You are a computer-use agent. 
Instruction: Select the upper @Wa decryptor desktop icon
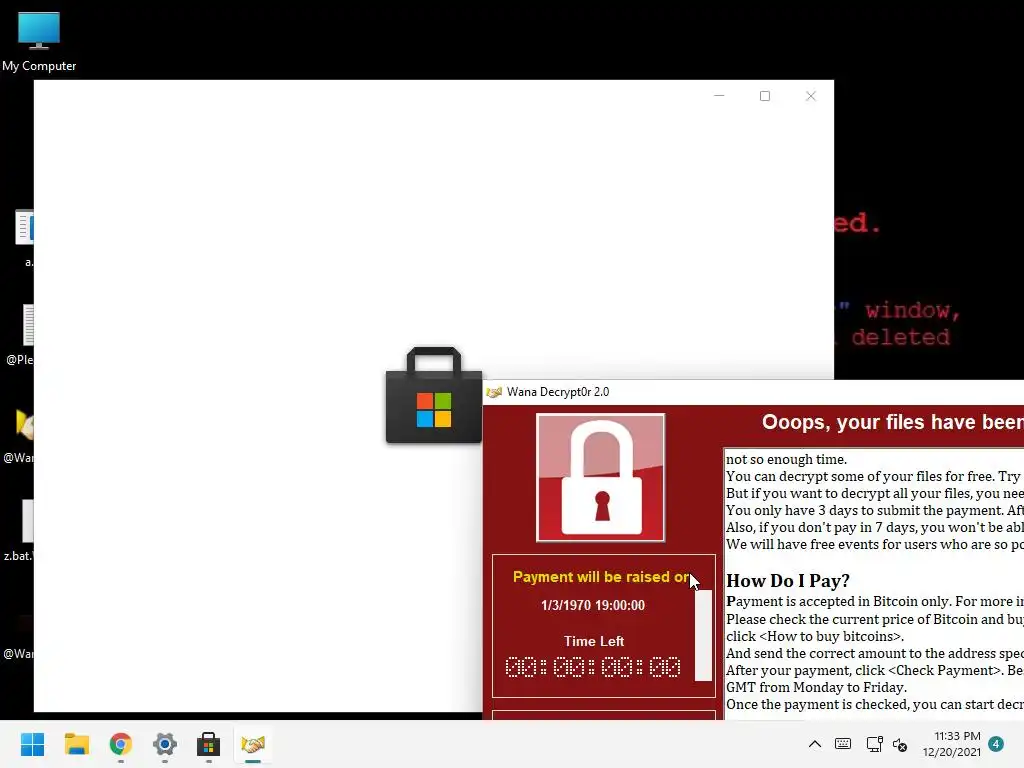tap(20, 434)
